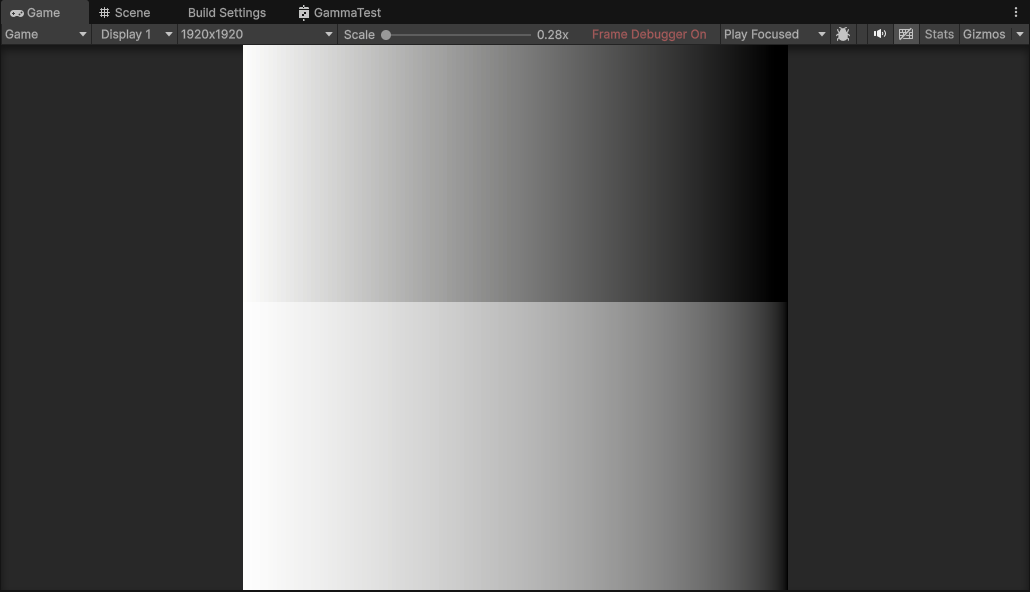Screen dimensions: 1030x592
Task: Open the Display 1 dropdown
Action: 136,34
